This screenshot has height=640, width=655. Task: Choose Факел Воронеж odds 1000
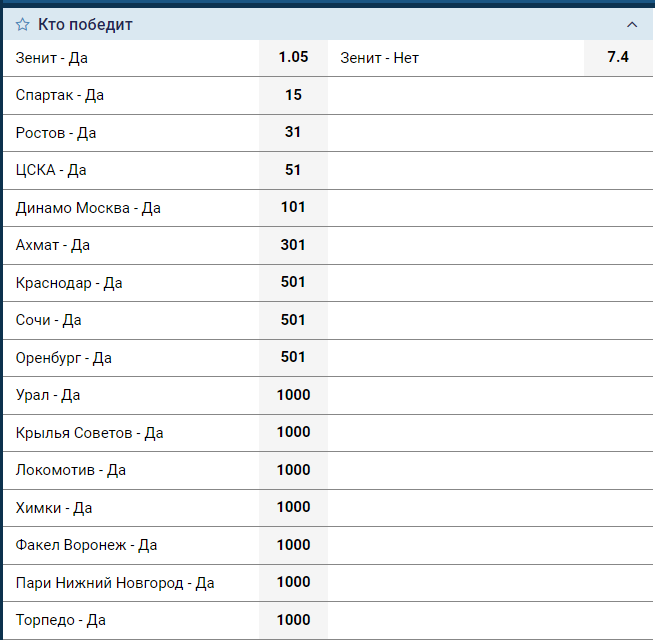pos(293,545)
